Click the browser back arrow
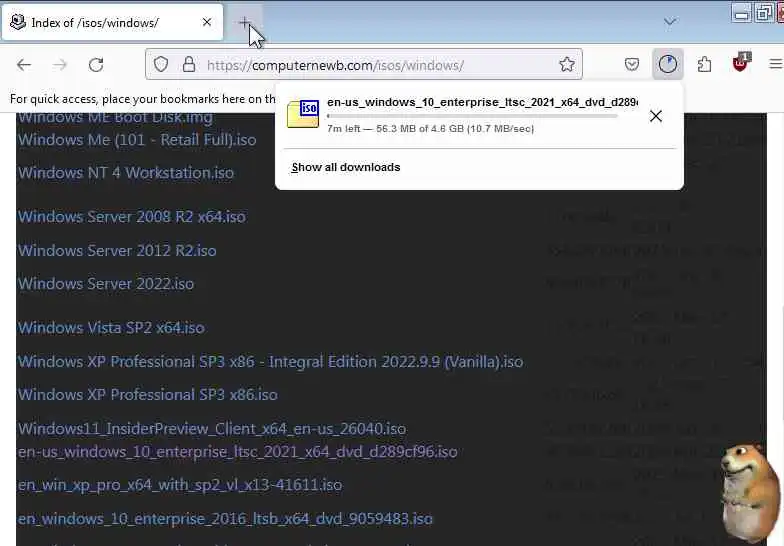This screenshot has width=784, height=546. click(24, 65)
